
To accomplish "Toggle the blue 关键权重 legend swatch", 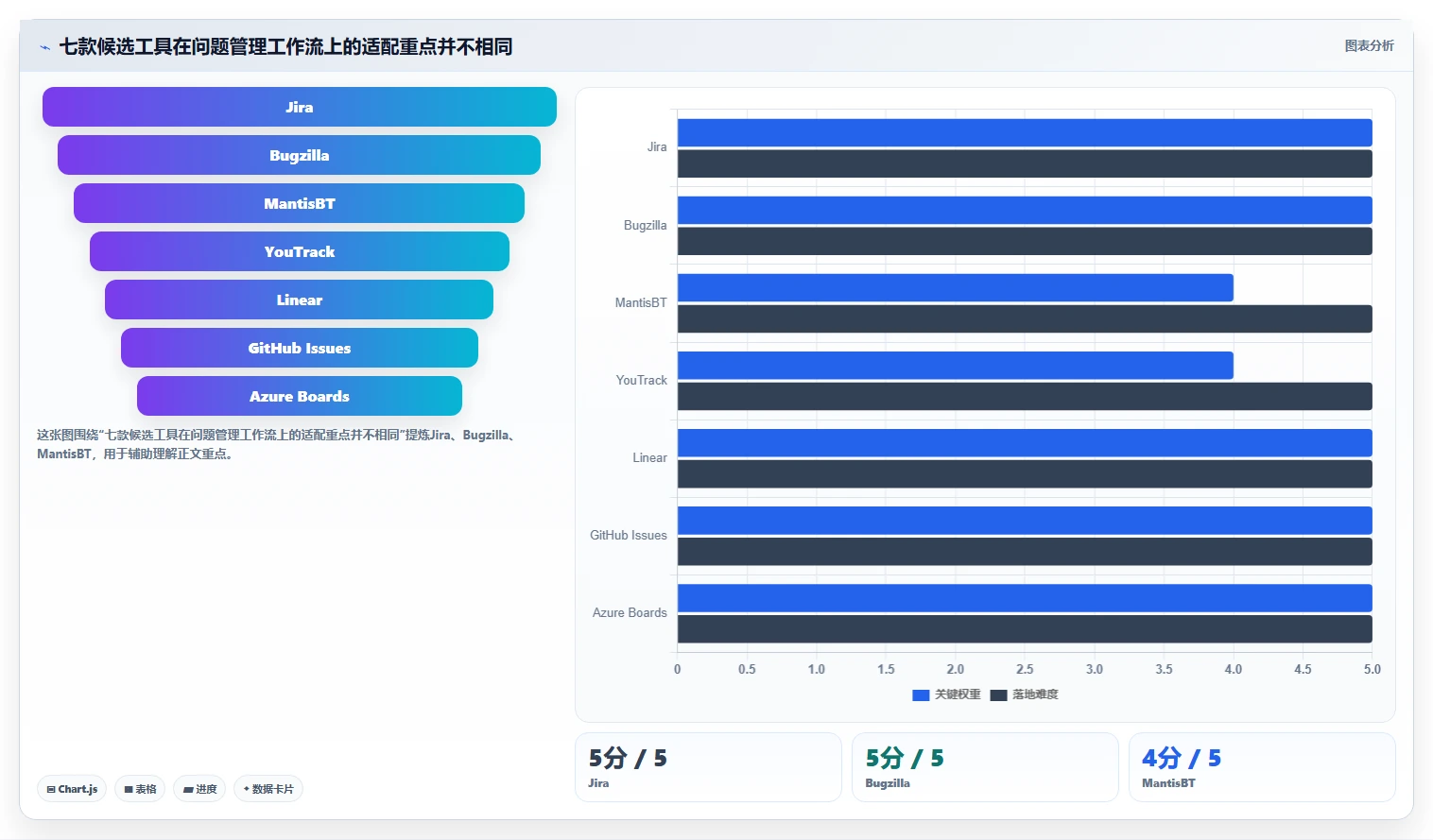I will click(921, 694).
